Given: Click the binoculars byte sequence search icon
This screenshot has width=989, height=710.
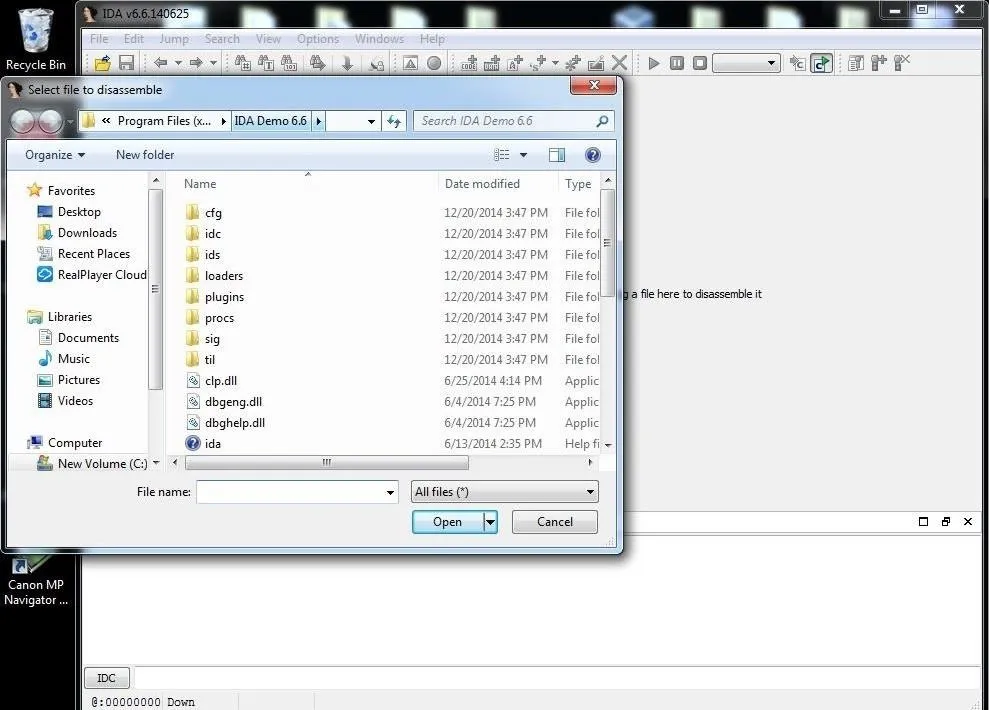Looking at the screenshot, I should pos(289,62).
